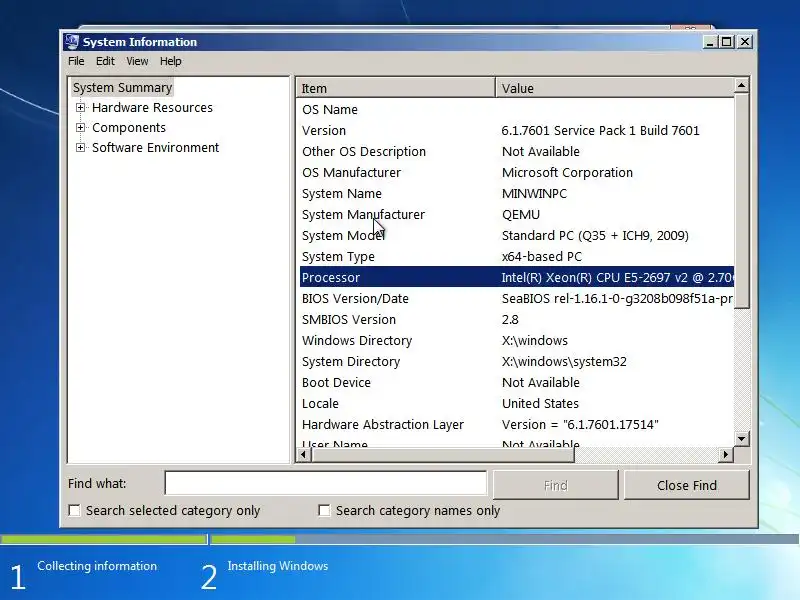Select the Boot Device row
The height and width of the screenshot is (600, 800).
(x=517, y=383)
